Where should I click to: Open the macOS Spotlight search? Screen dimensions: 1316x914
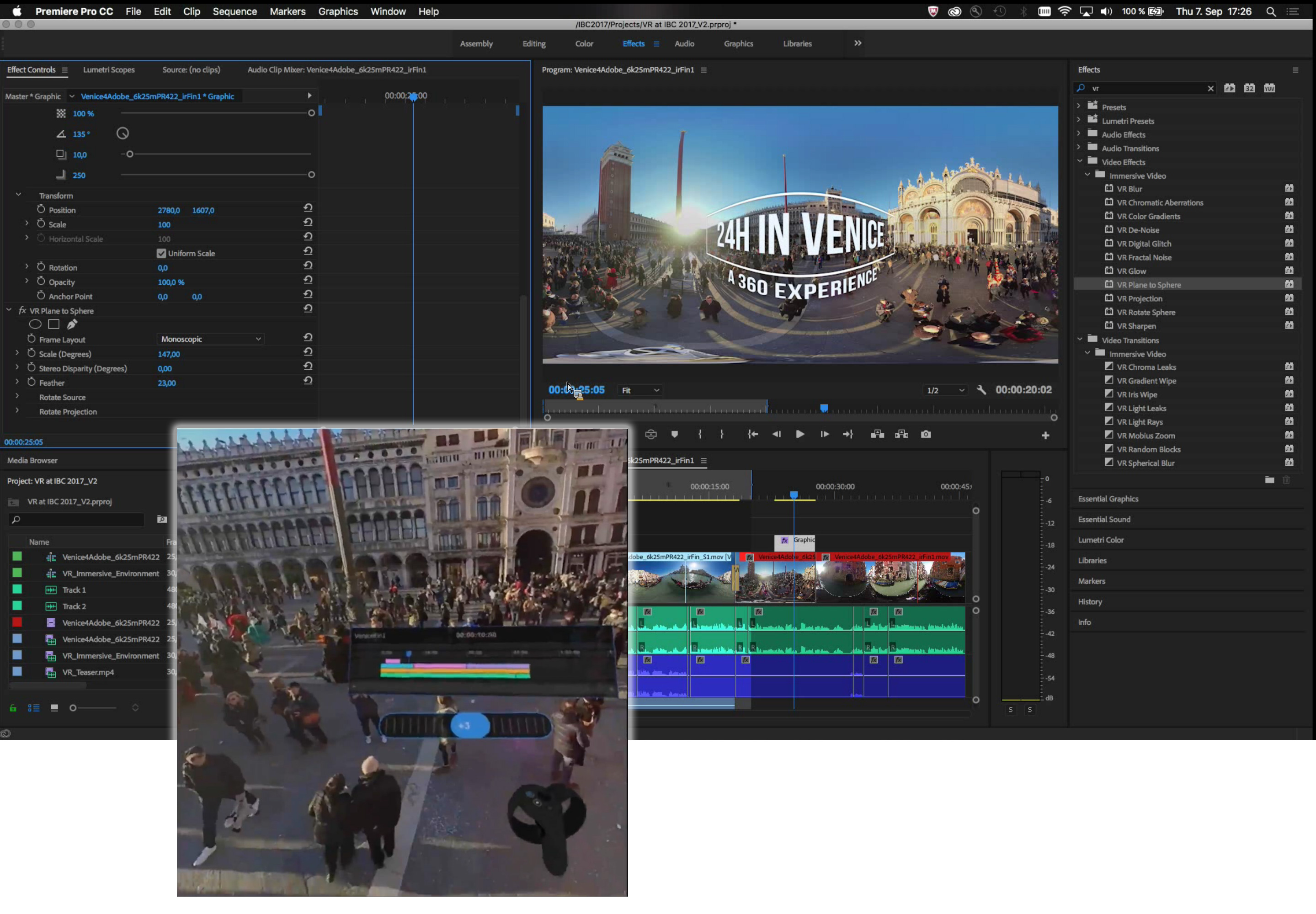point(1271,11)
